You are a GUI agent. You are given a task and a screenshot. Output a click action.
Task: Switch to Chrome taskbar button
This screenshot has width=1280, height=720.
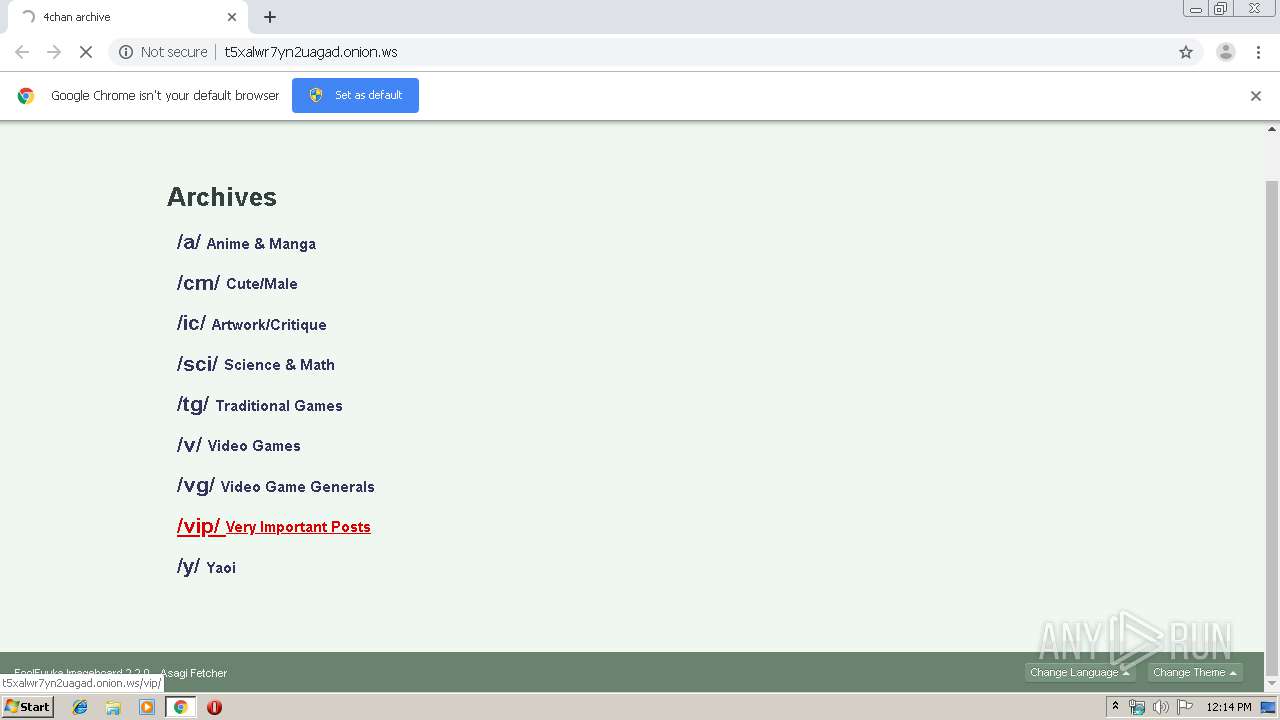(x=180, y=707)
